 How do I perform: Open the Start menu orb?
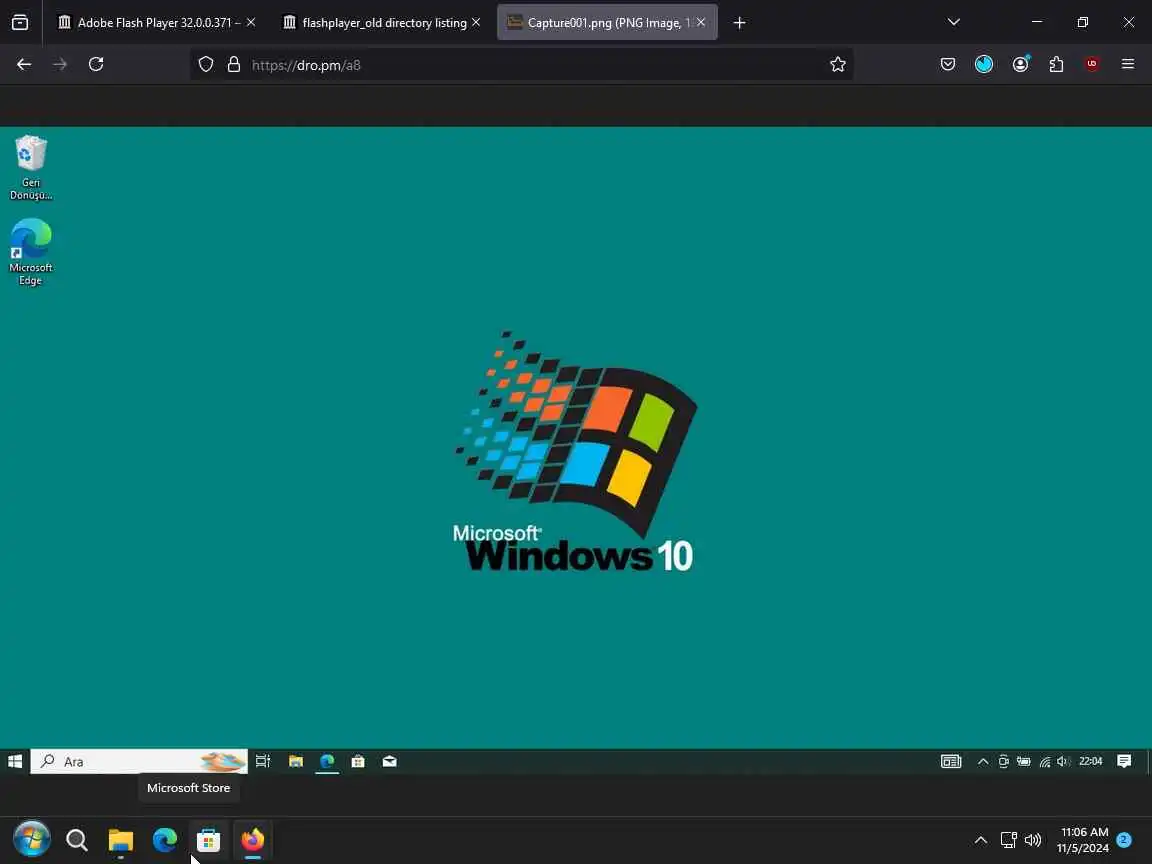pyautogui.click(x=32, y=839)
